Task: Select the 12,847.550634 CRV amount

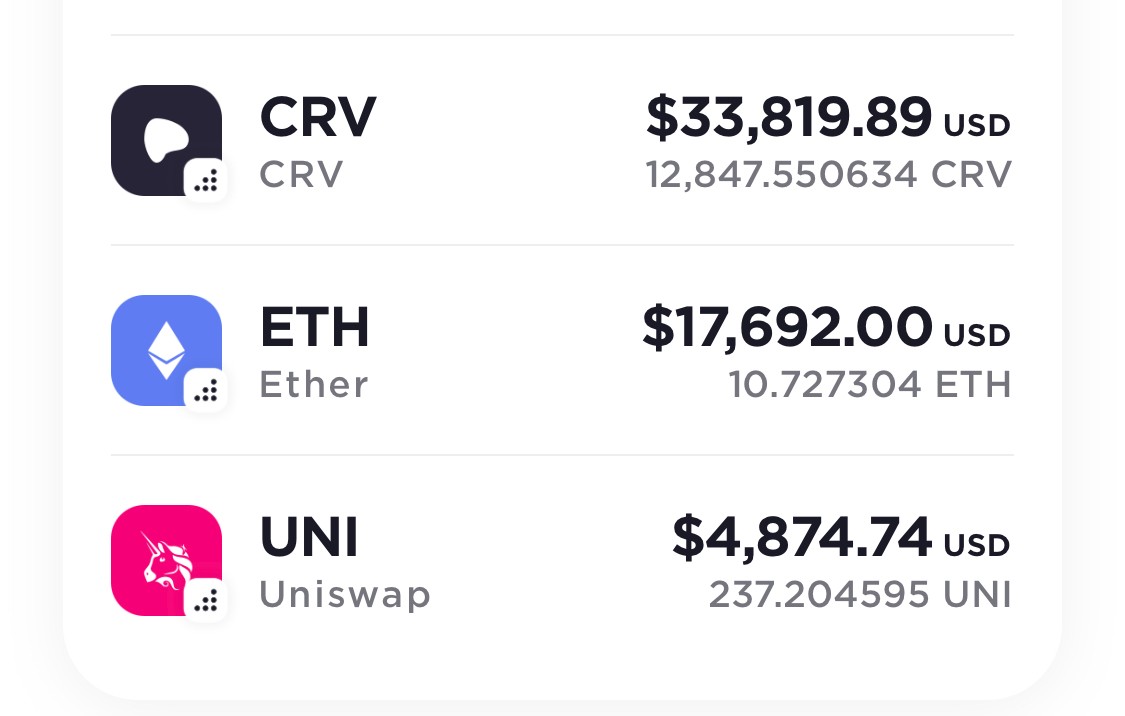Action: pyautogui.click(x=829, y=174)
